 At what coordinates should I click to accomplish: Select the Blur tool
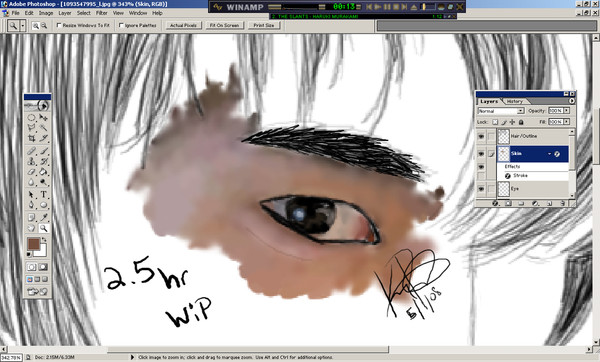31,182
